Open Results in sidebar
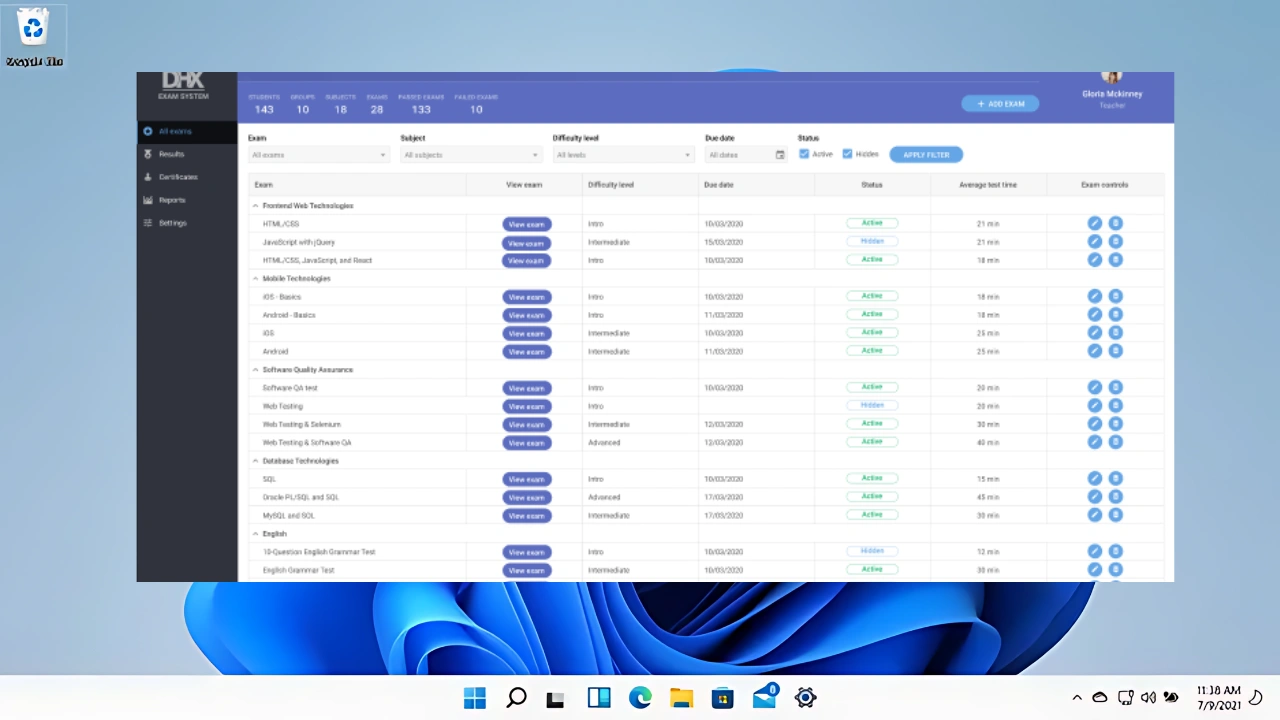 click(x=187, y=154)
